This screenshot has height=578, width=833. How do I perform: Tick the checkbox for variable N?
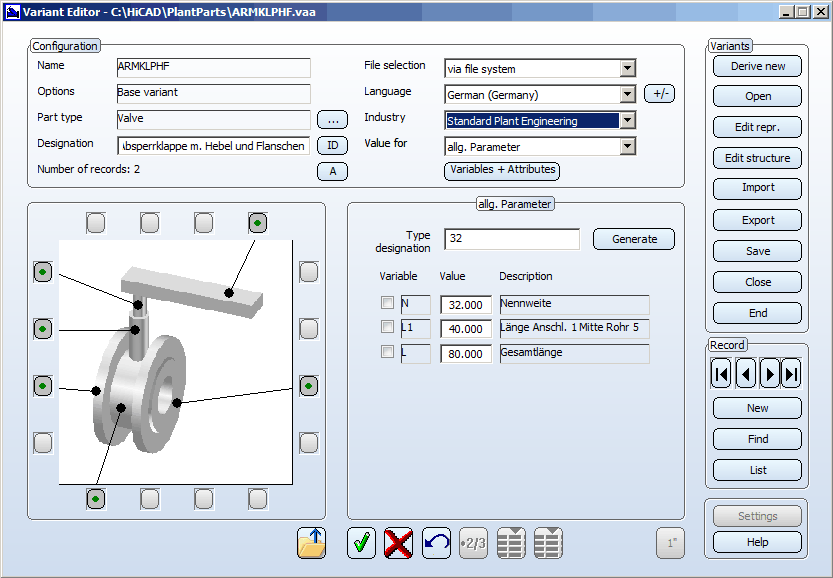387,303
